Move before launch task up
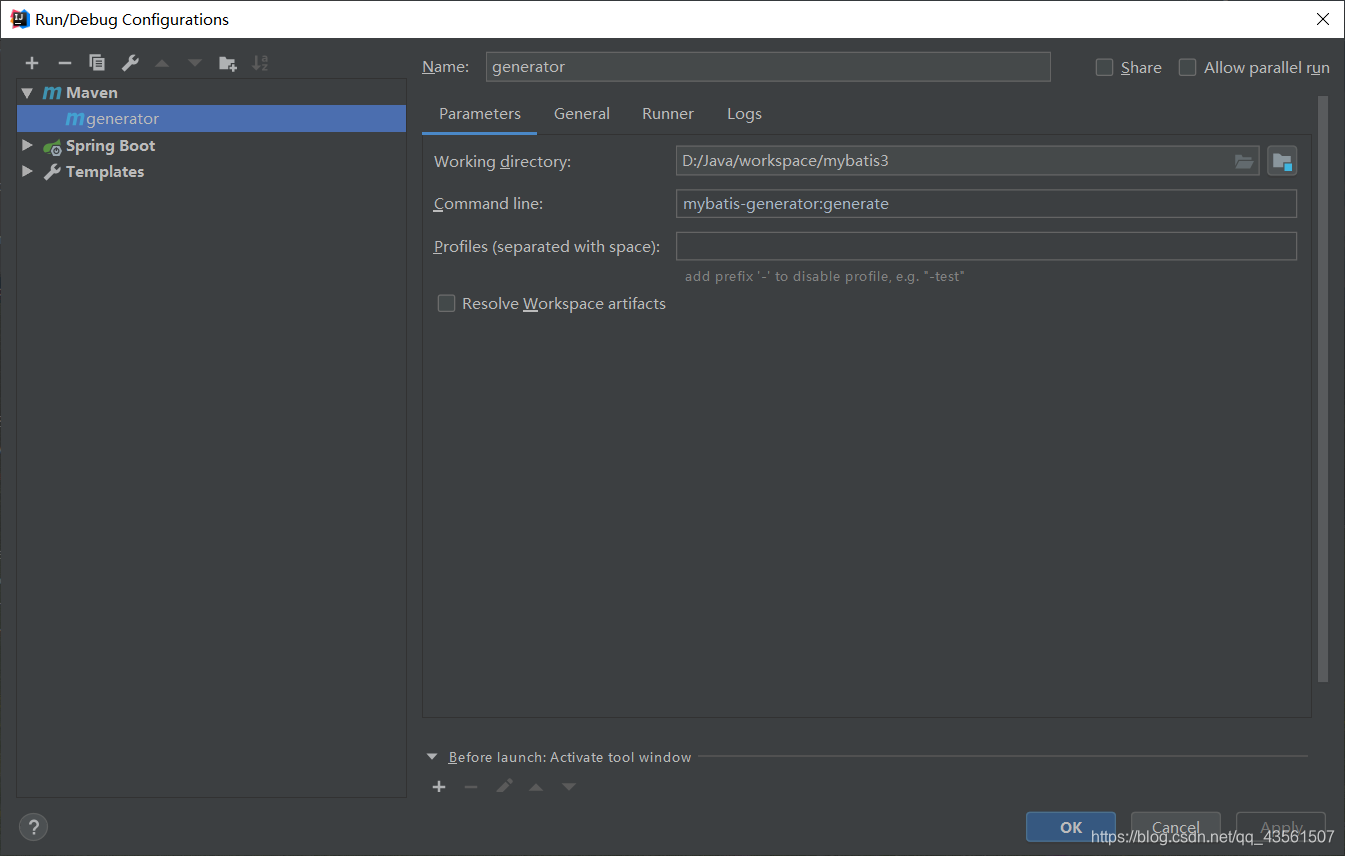1345x856 pixels. coord(536,787)
